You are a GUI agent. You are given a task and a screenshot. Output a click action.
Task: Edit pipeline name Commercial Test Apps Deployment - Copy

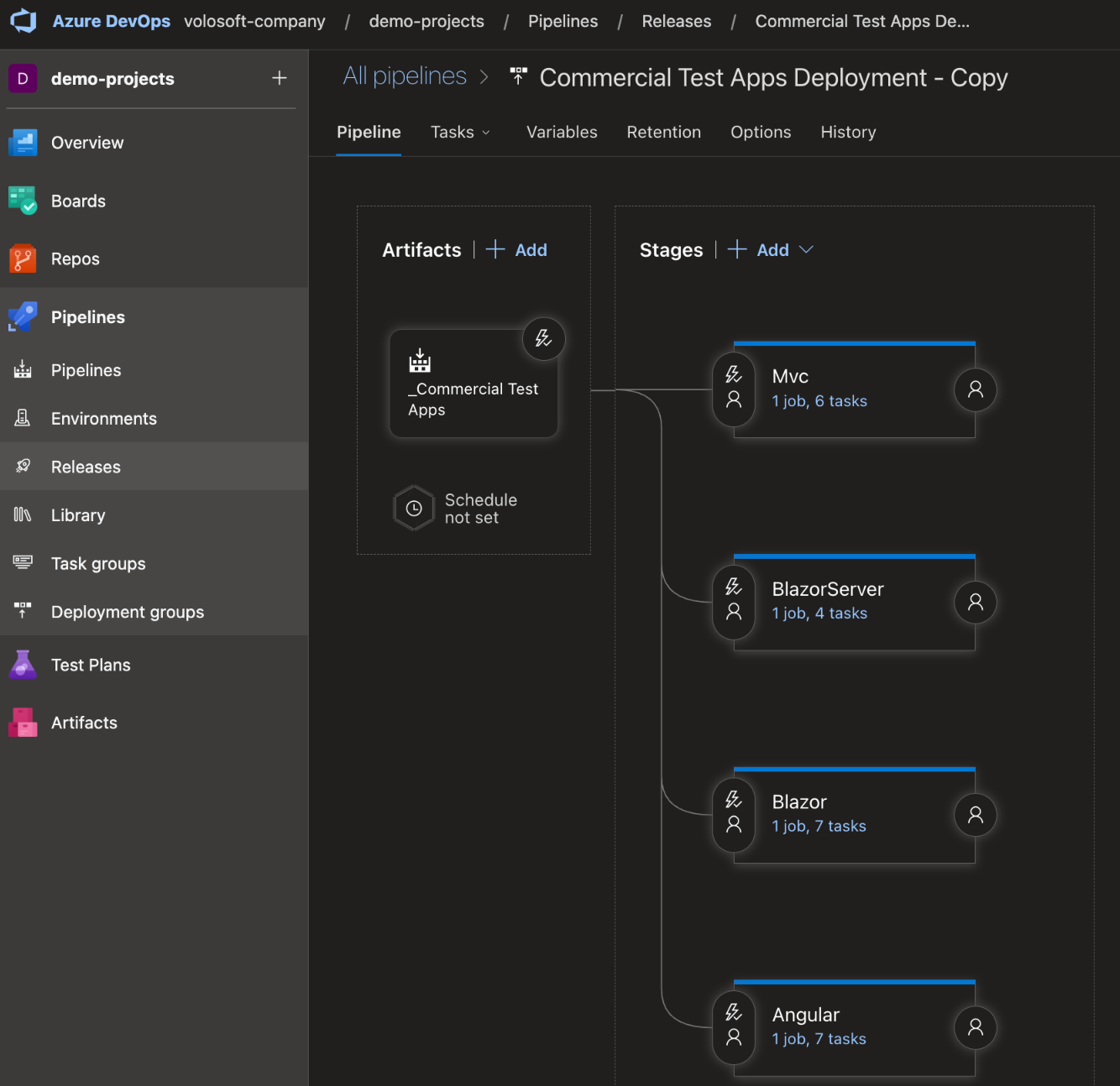[773, 77]
